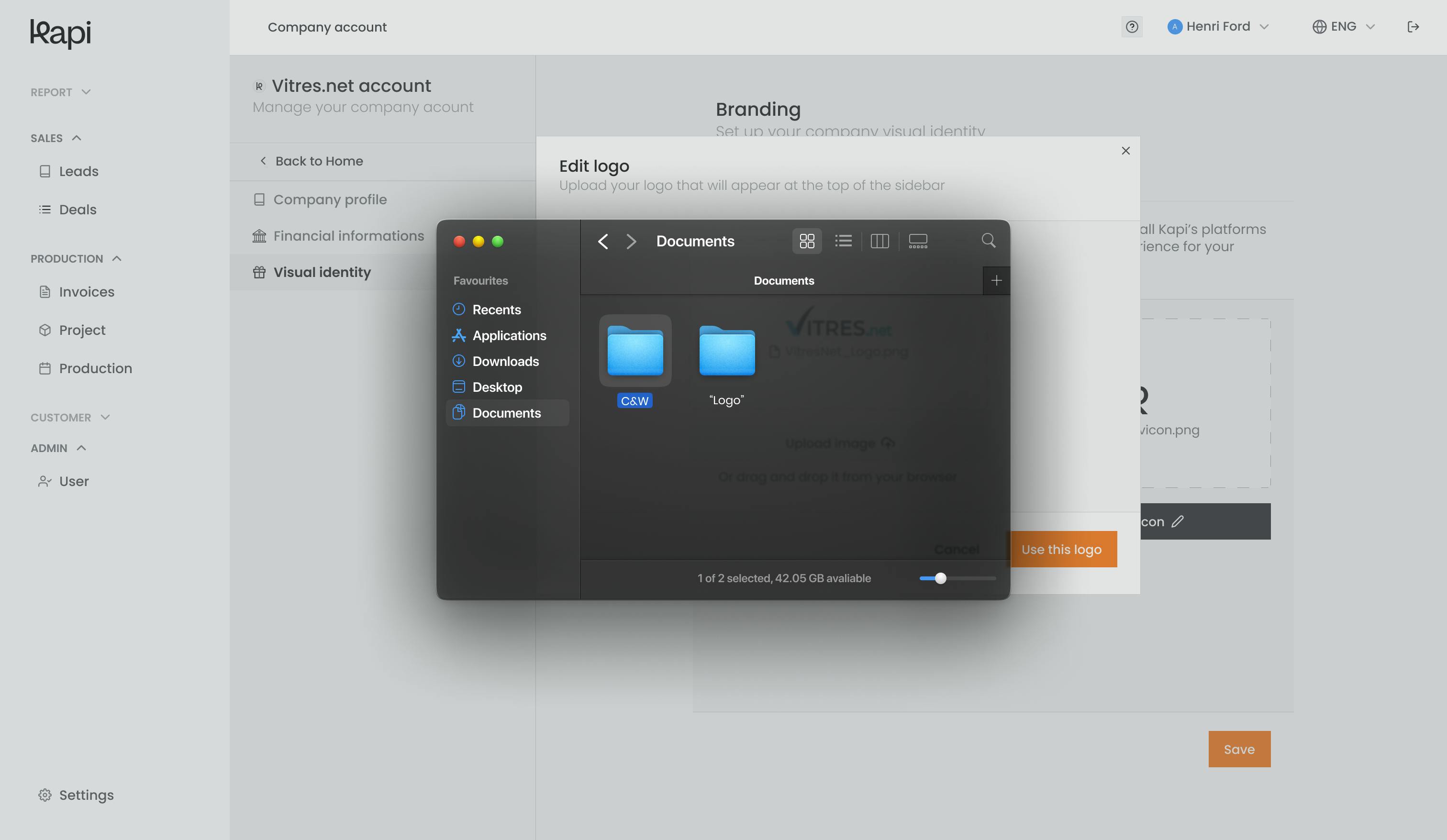The width and height of the screenshot is (1447, 840).
Task: Click the Visual identity gift icon
Action: tap(259, 272)
